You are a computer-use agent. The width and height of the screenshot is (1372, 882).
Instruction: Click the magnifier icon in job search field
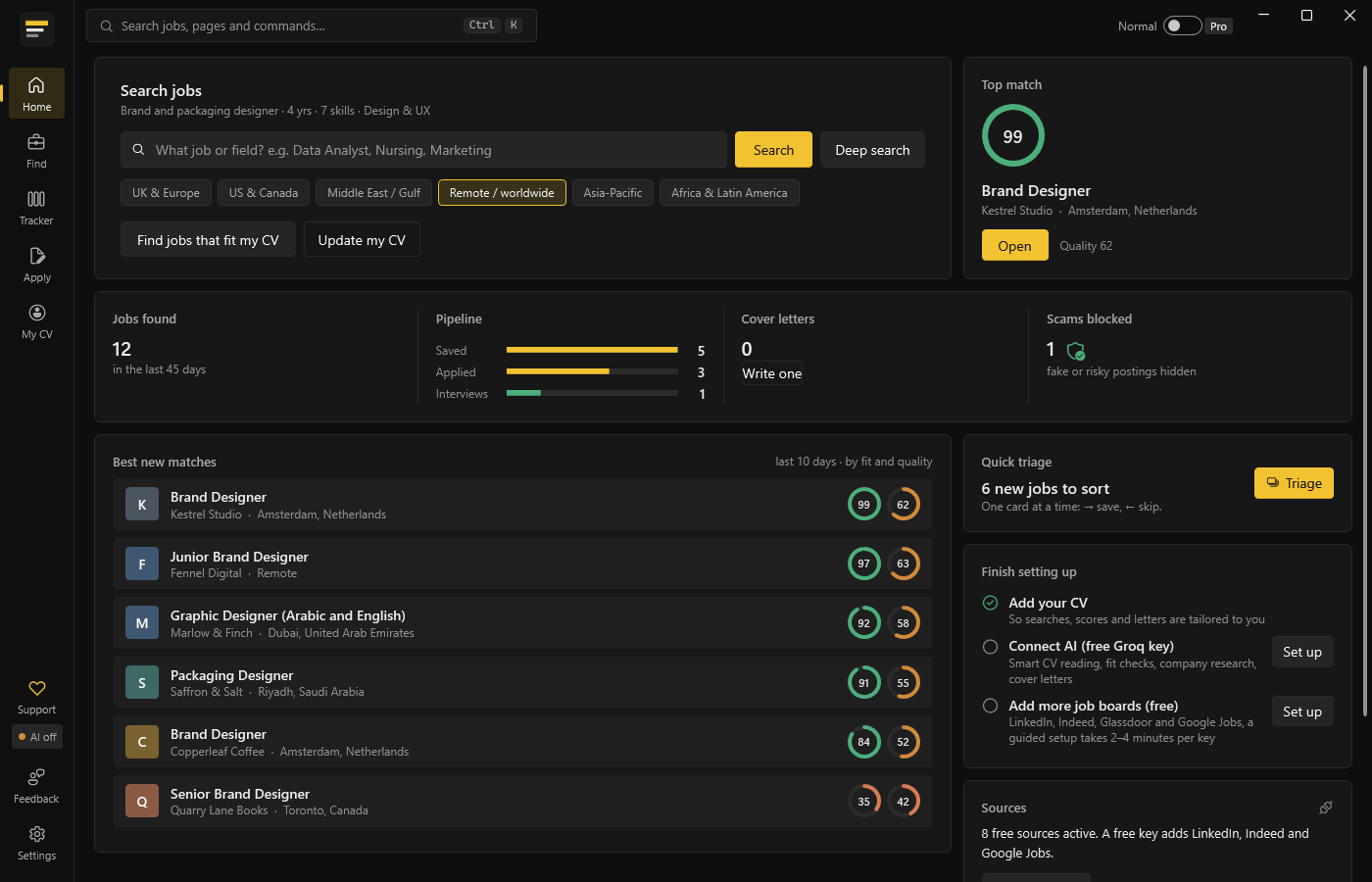tap(138, 150)
